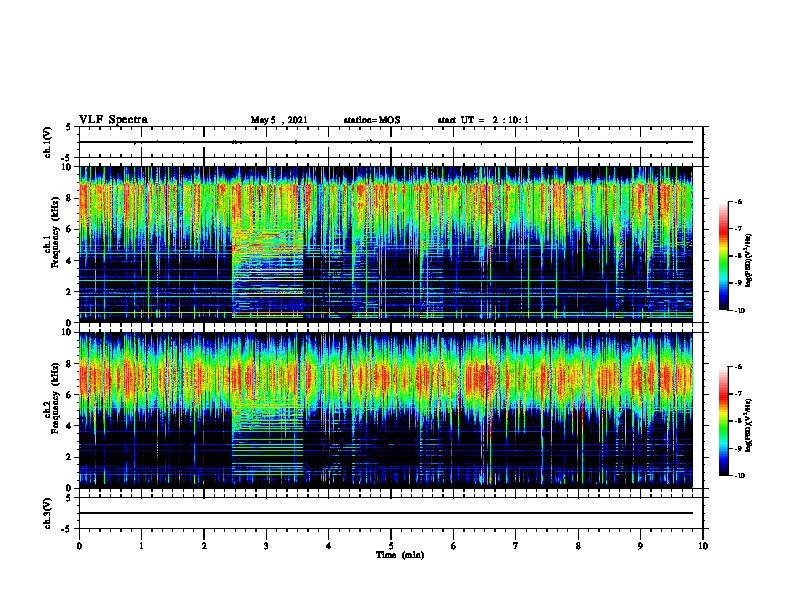
Task: Click time axis tick label "10"
Action: pos(703,546)
